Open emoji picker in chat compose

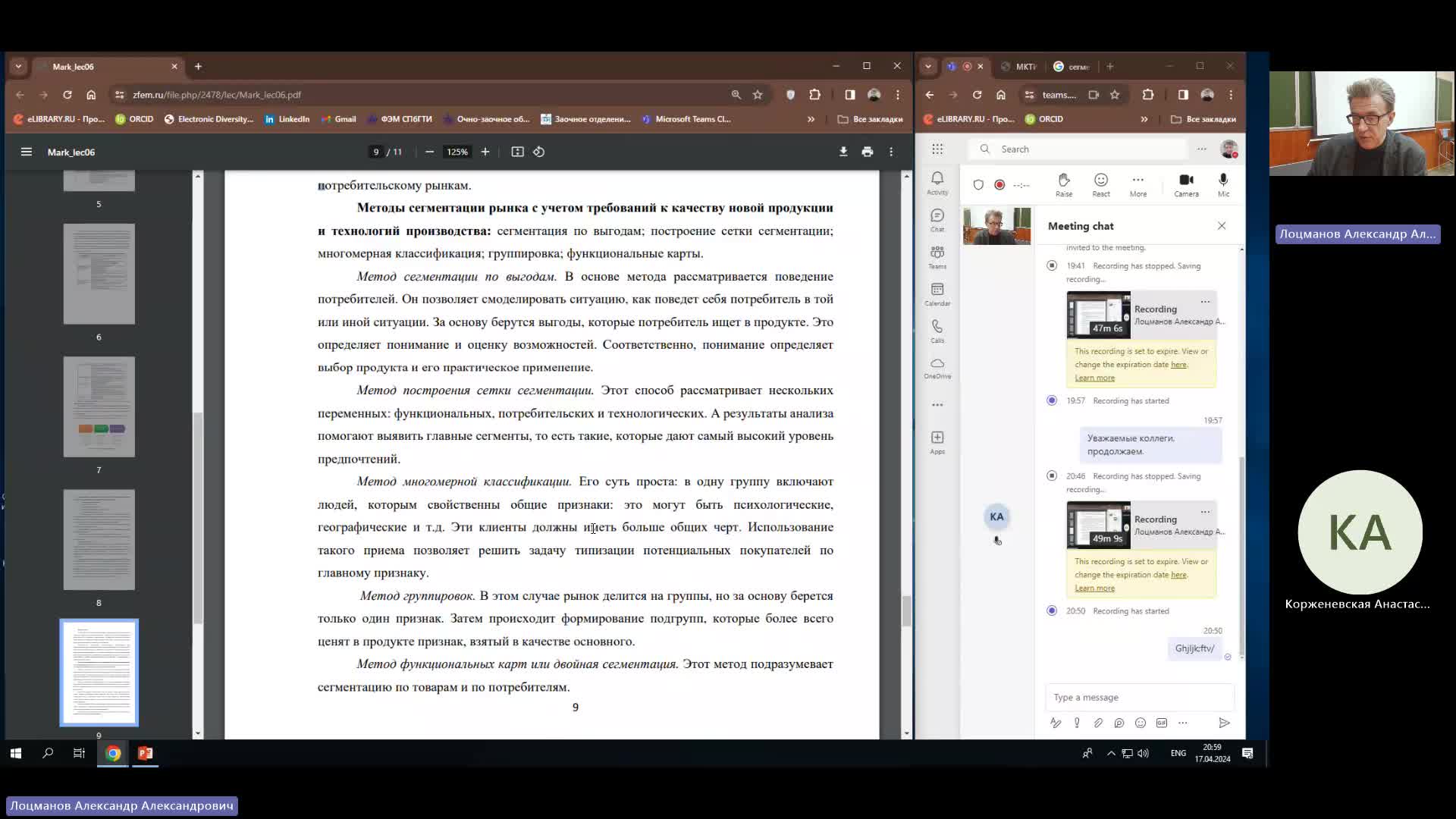click(x=1141, y=723)
